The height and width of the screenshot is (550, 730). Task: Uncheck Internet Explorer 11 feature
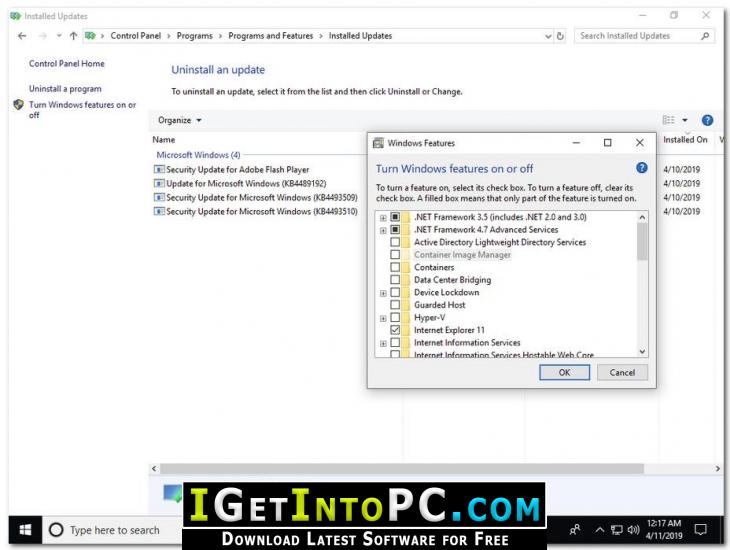pyautogui.click(x=395, y=330)
